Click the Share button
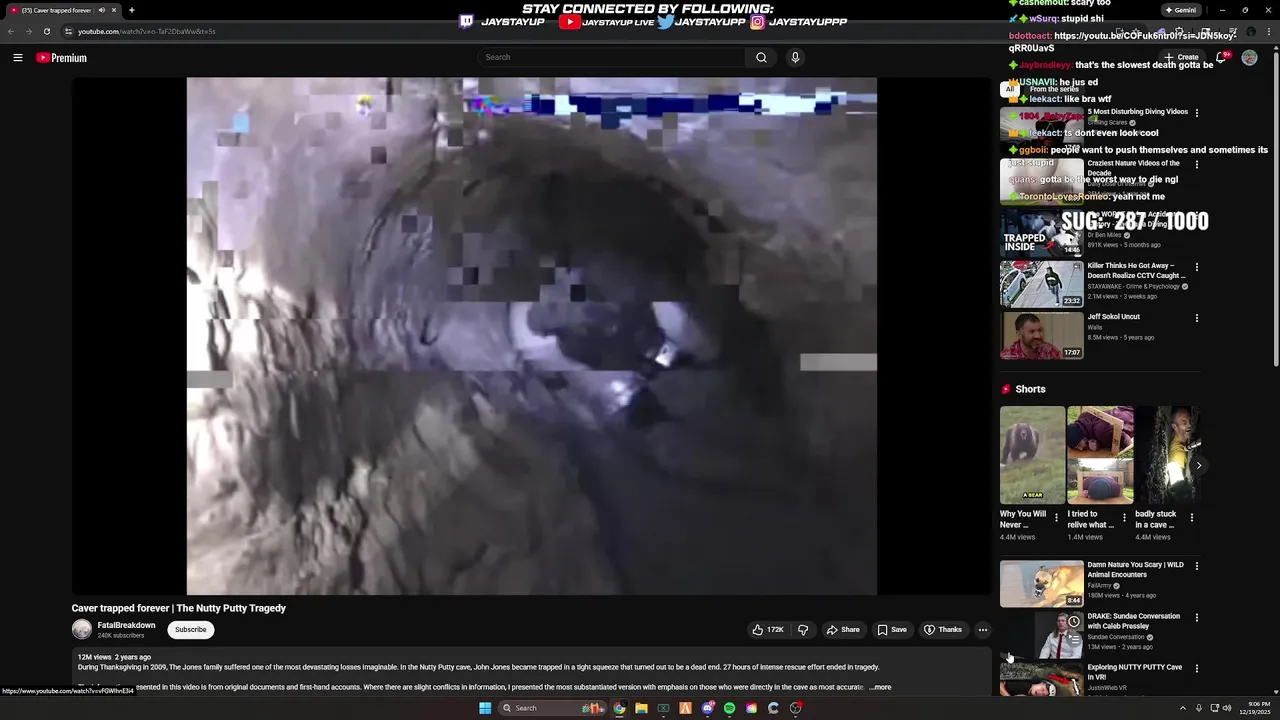 842,630
